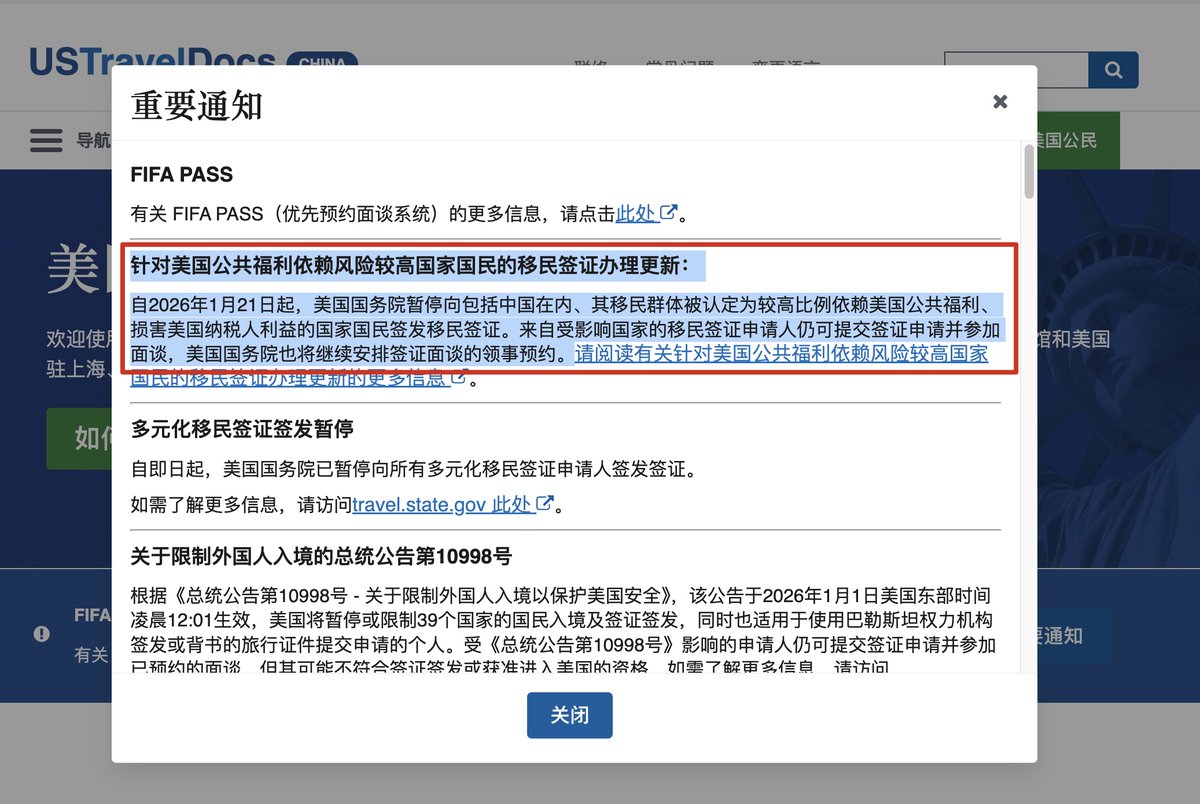Click the dialog's vertical scrollbar thumb
This screenshot has width=1200, height=804.
pos(1027,172)
